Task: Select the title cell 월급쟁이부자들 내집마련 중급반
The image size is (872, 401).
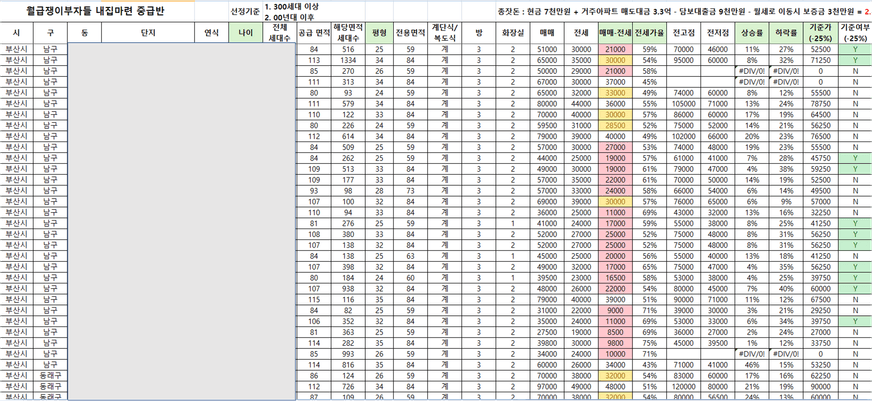Action: point(97,11)
